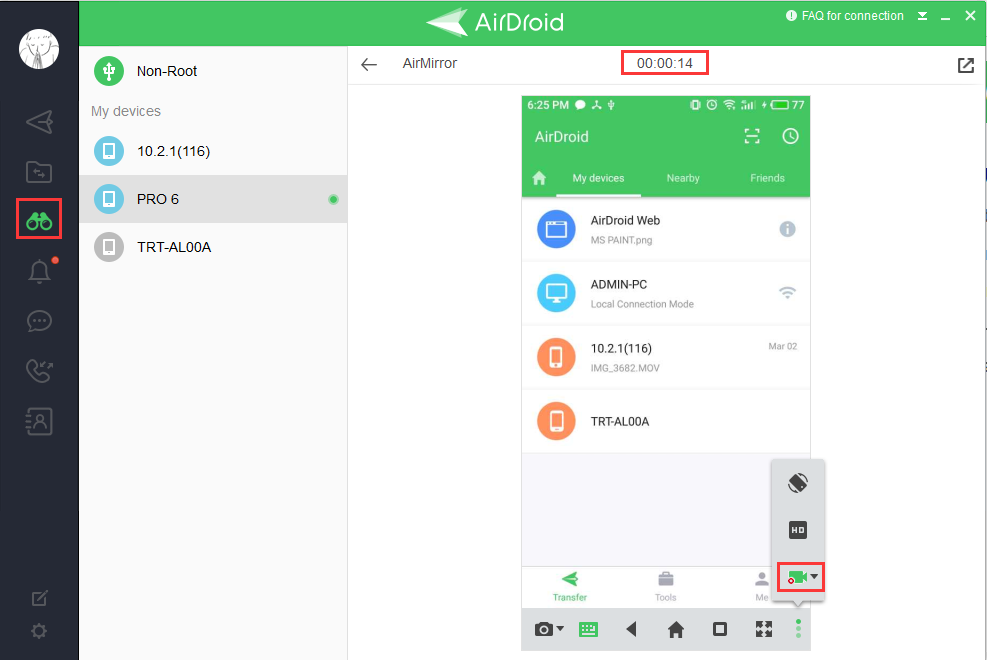Viewport: 987px width, 660px height.
Task: Switch to the Nearby tab
Action: 683,178
